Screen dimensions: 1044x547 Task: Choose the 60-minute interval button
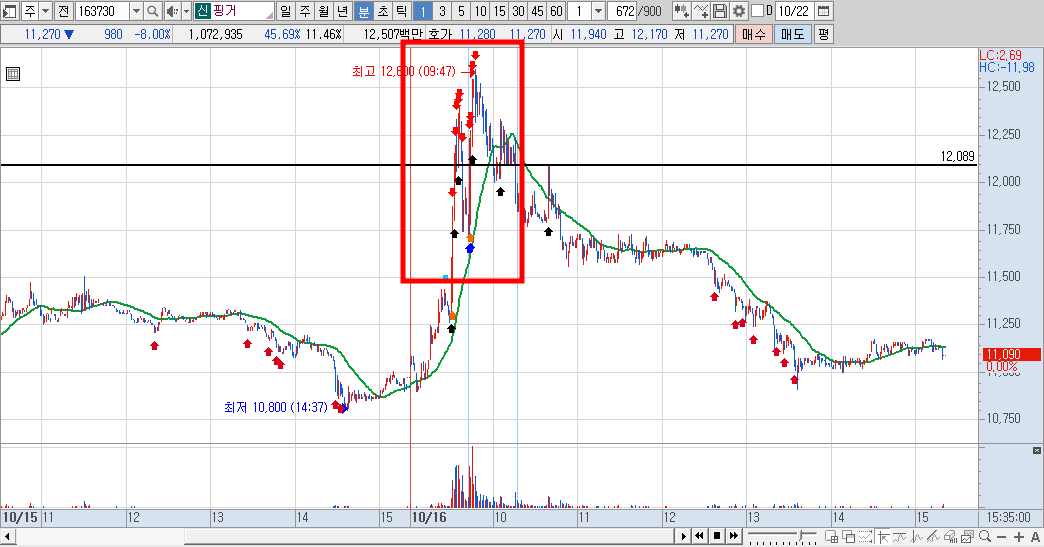tap(557, 11)
